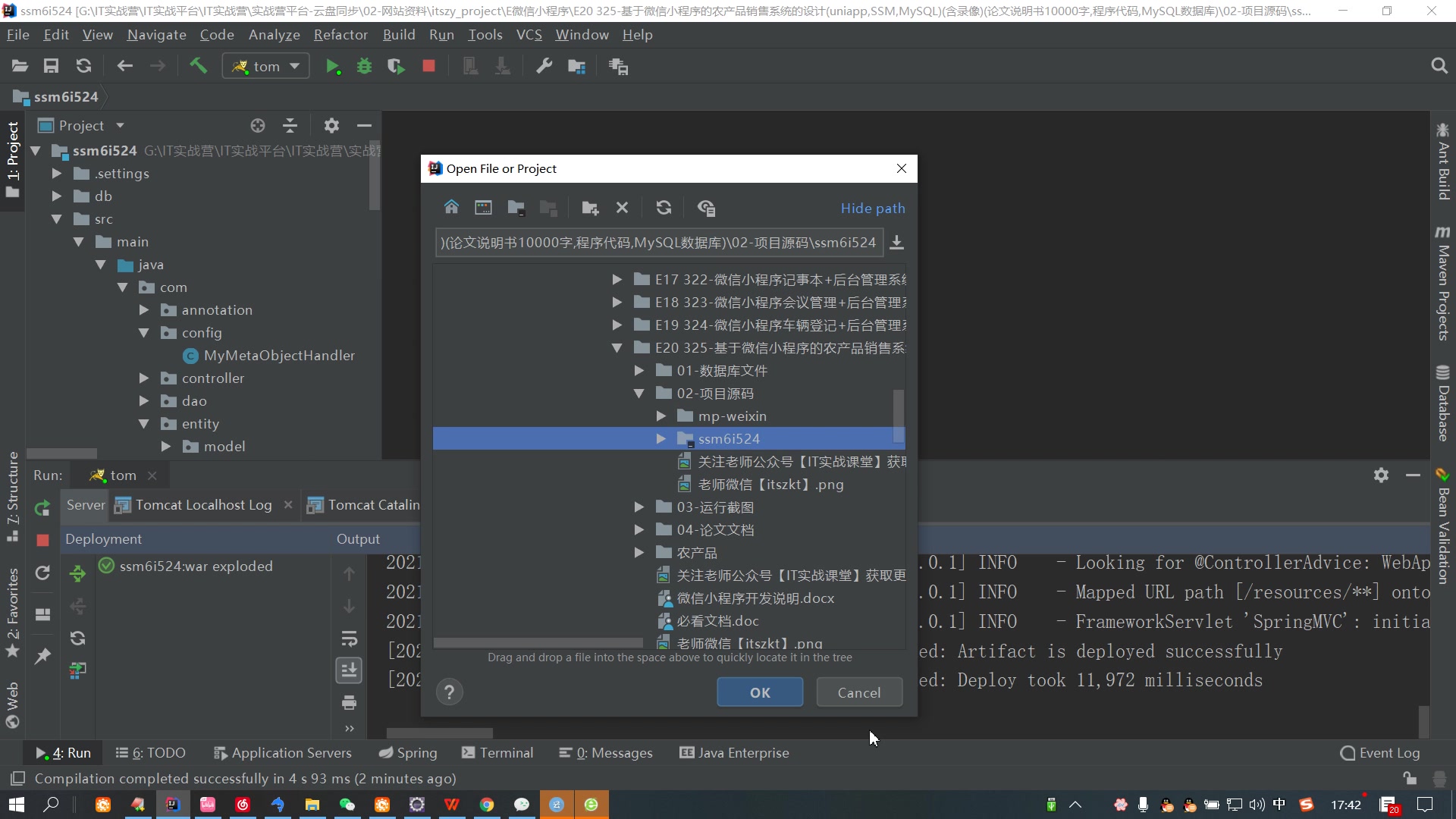Screen dimensions: 1456x819
Task: Click the Project directory icon in dialog
Action: point(516,207)
